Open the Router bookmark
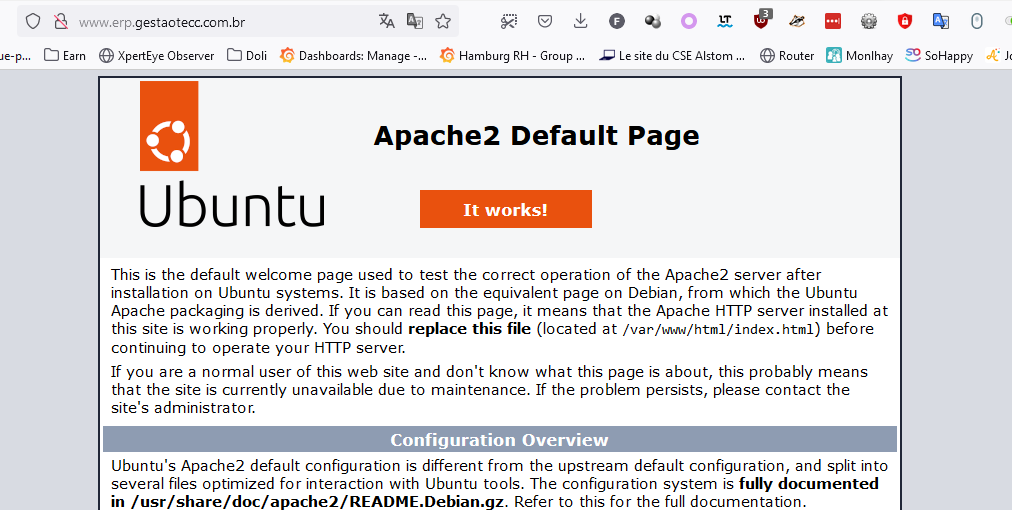1012x510 pixels. click(787, 56)
